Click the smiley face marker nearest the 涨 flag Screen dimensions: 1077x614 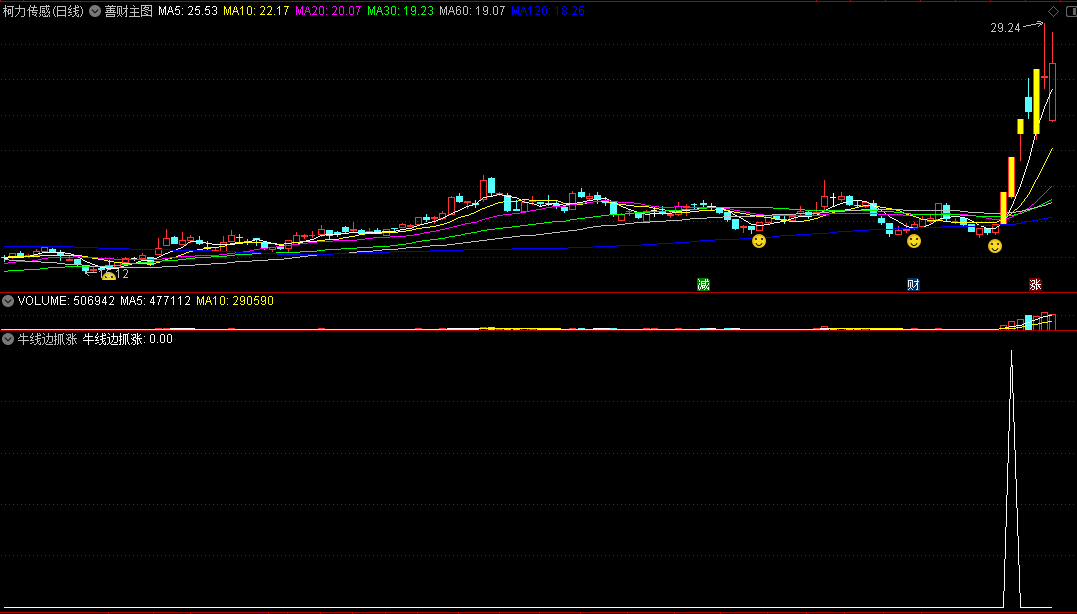[x=995, y=246]
